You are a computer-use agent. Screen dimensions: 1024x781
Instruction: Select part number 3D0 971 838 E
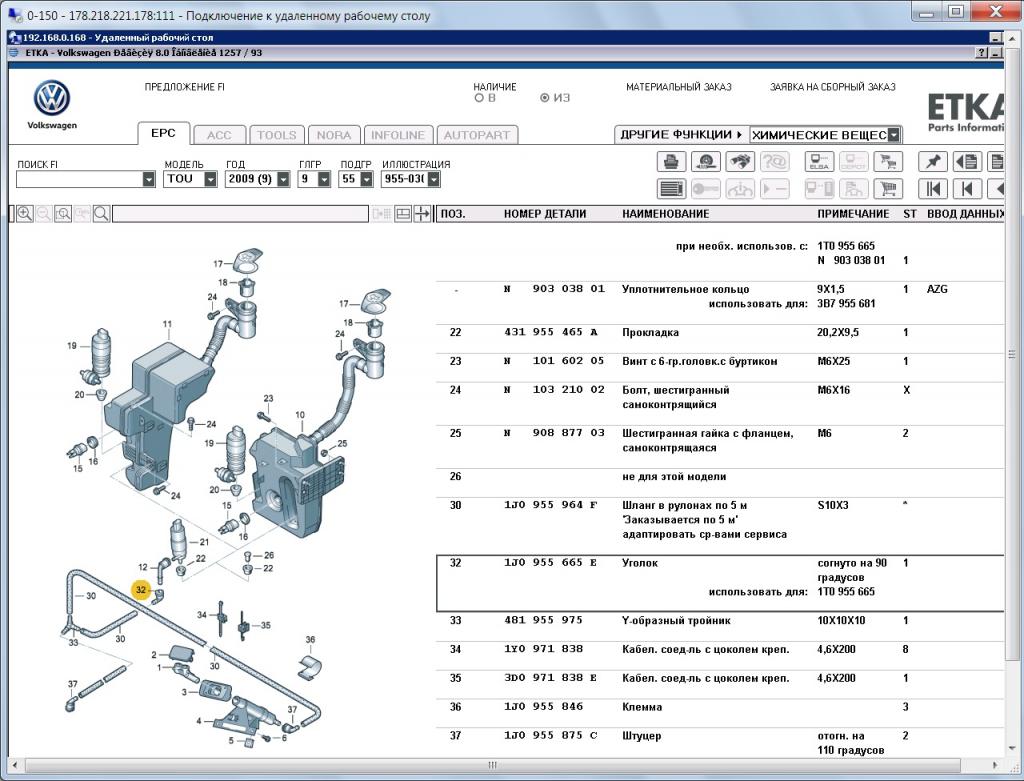click(x=551, y=678)
